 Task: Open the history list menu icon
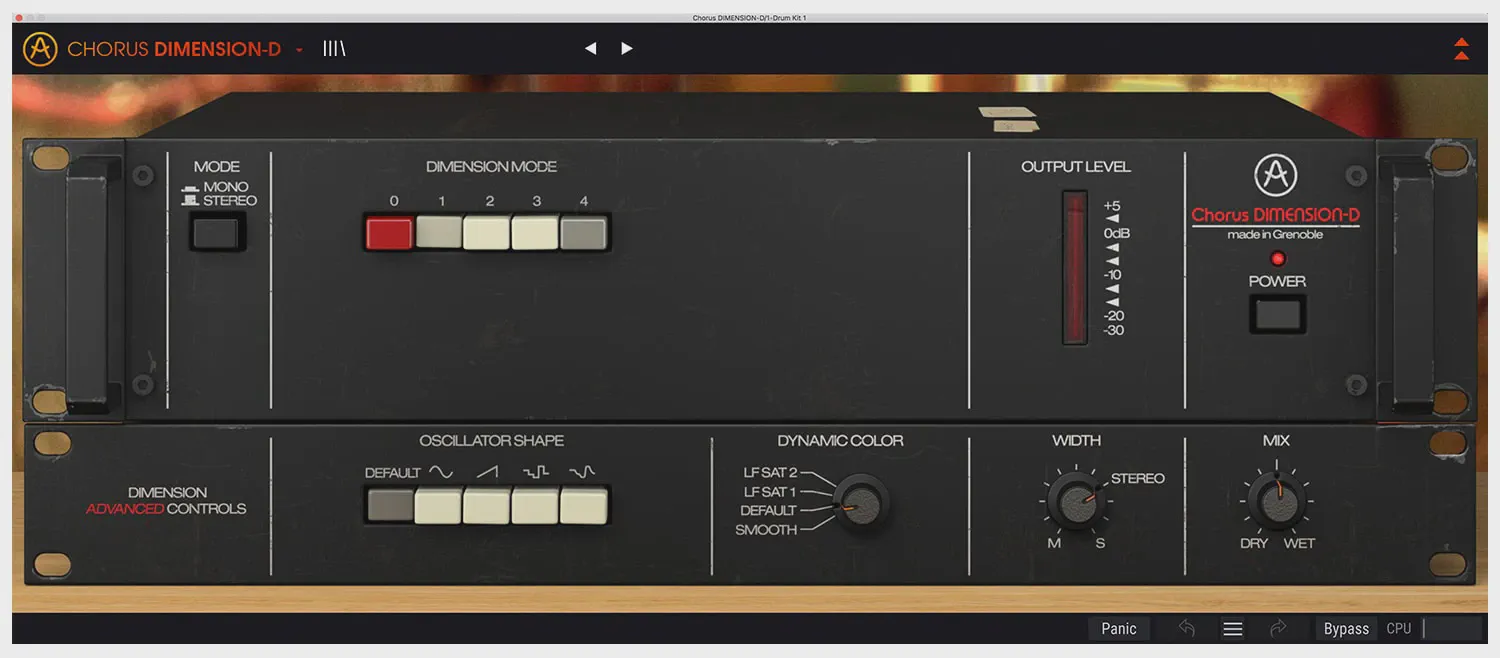click(x=1233, y=628)
